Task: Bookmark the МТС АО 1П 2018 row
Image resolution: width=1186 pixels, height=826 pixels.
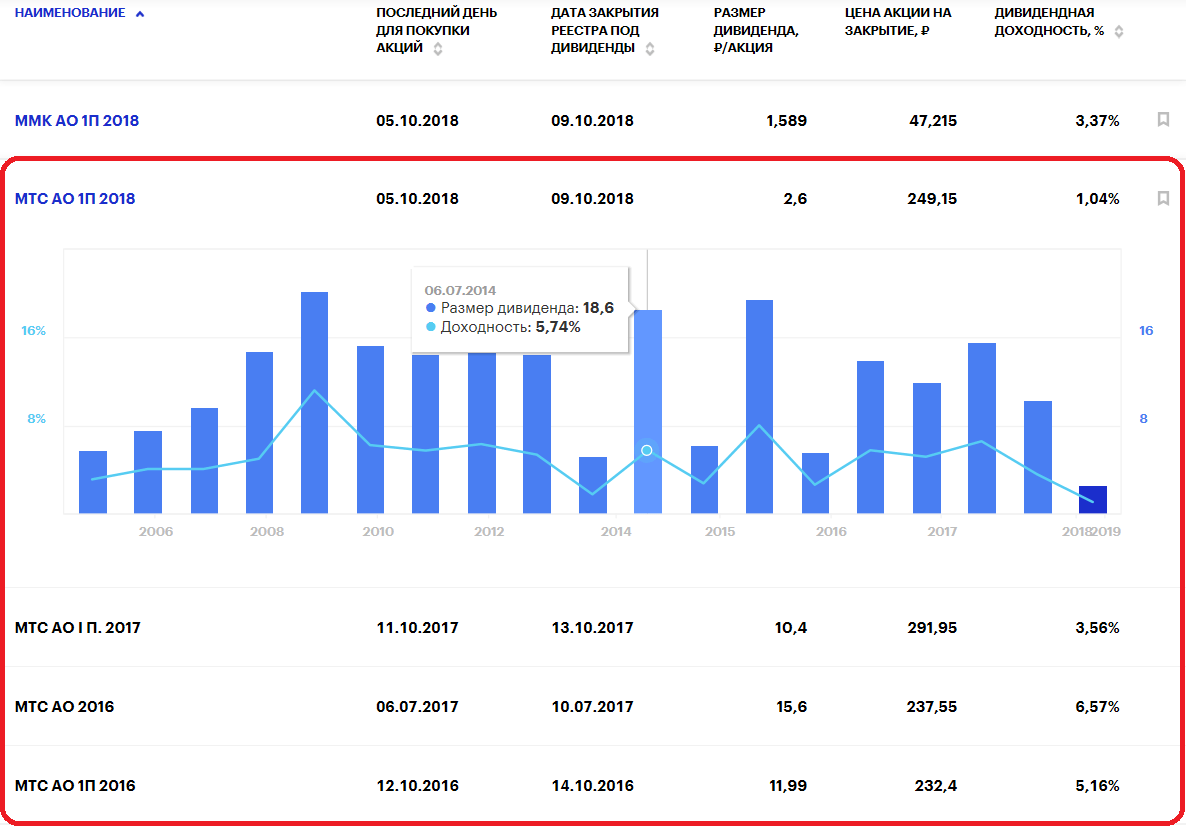Action: point(1163,198)
